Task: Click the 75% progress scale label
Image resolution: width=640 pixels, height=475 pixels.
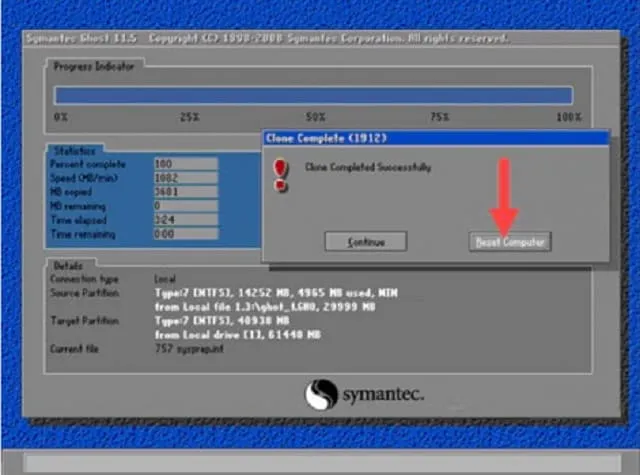Action: (440, 118)
